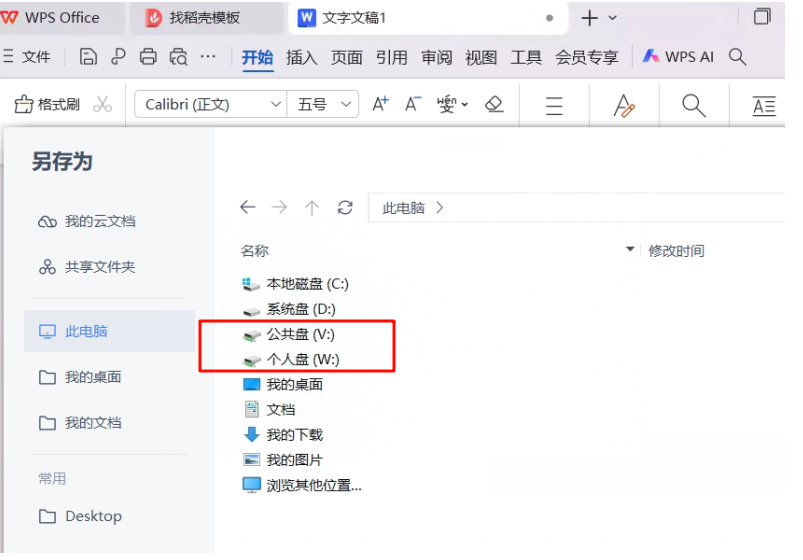803x560 pixels.
Task: Switch to the 引用 ribbon tab
Action: point(391,57)
